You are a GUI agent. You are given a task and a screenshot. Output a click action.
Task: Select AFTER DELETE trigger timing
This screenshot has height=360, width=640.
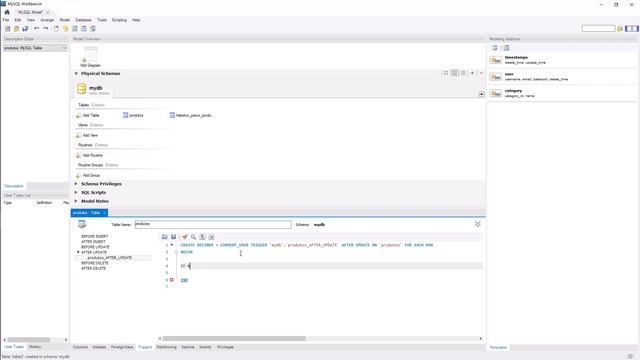(x=93, y=268)
